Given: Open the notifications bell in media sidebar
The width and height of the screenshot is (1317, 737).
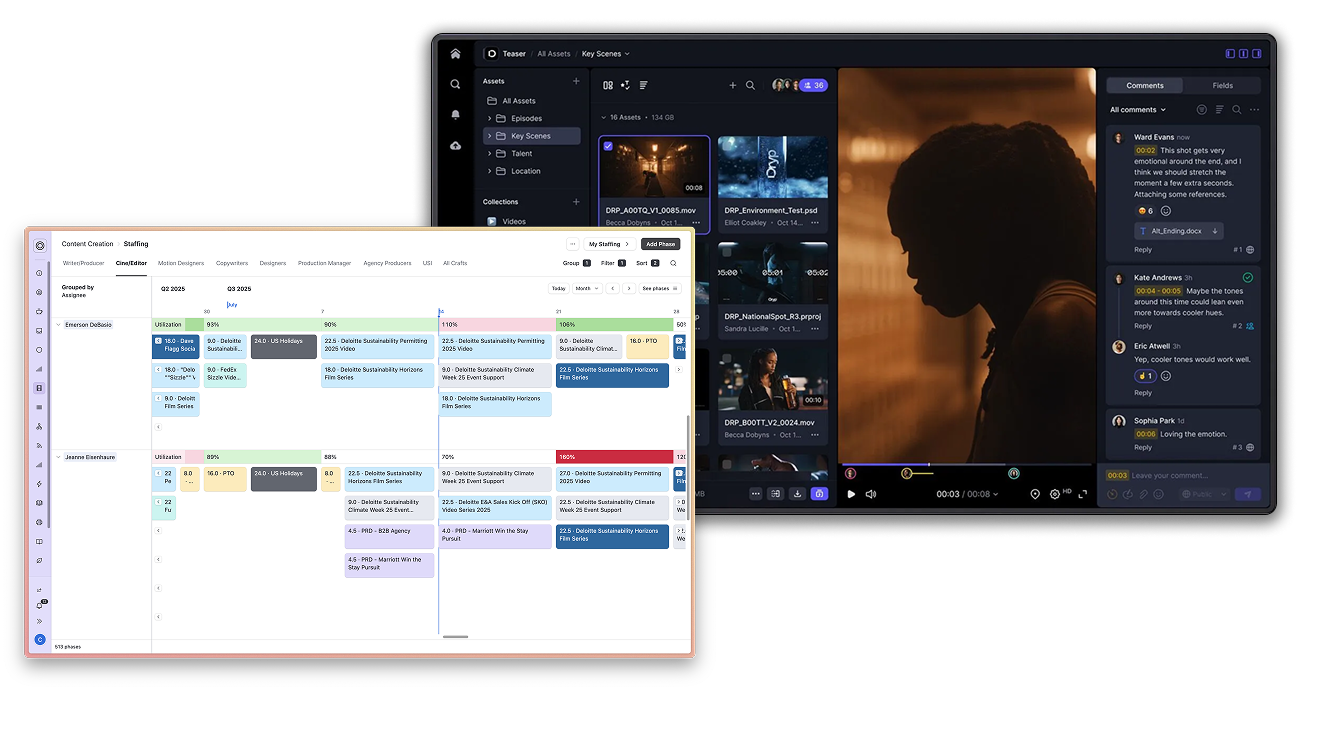Looking at the screenshot, I should [x=455, y=115].
